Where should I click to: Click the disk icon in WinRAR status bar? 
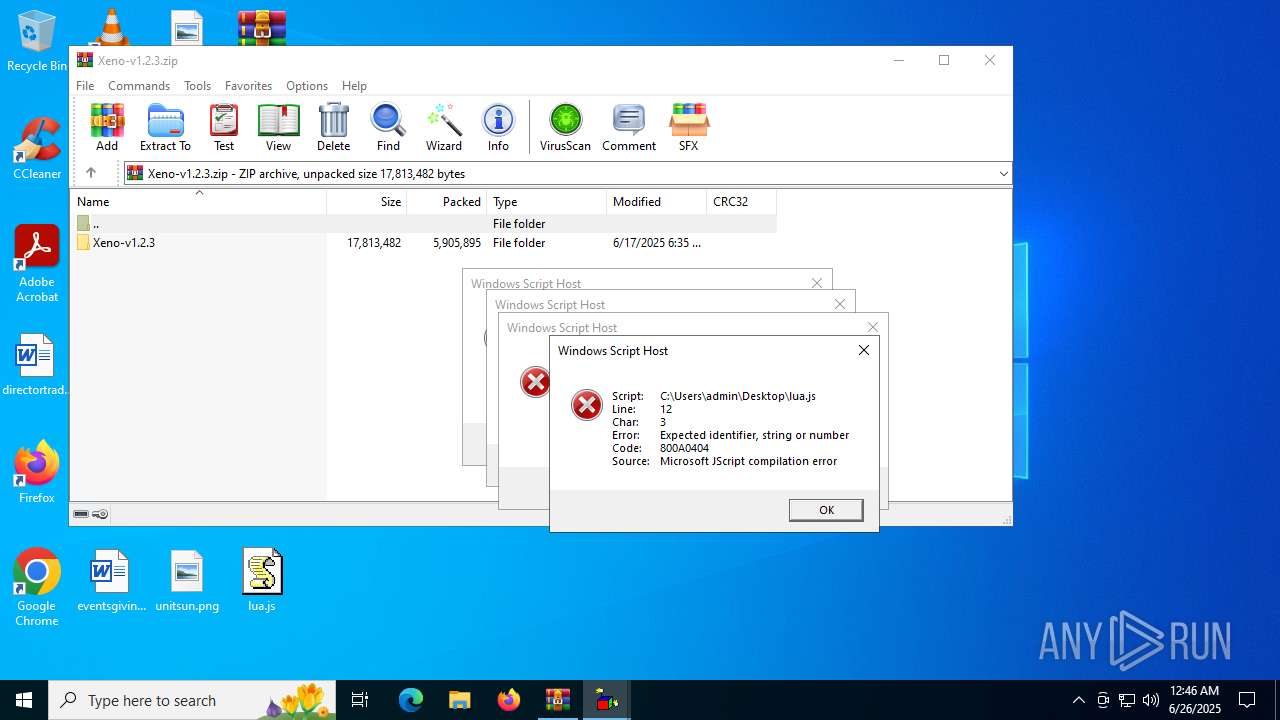pos(81,514)
